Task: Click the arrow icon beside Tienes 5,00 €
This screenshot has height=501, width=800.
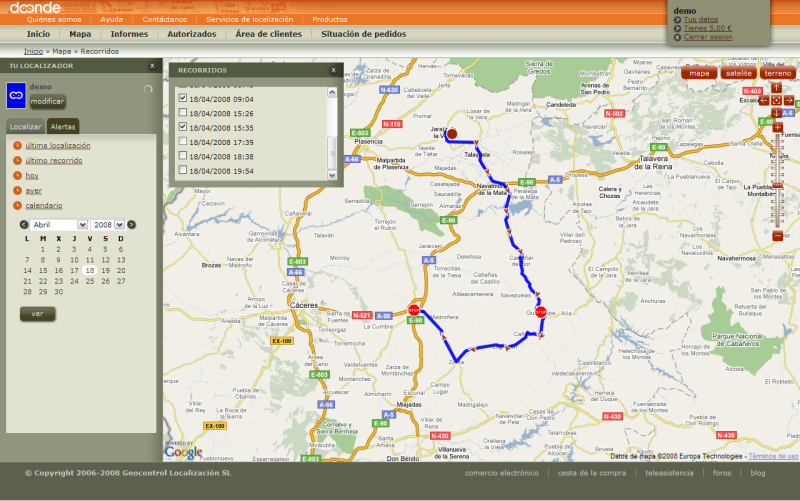Action: [678, 29]
